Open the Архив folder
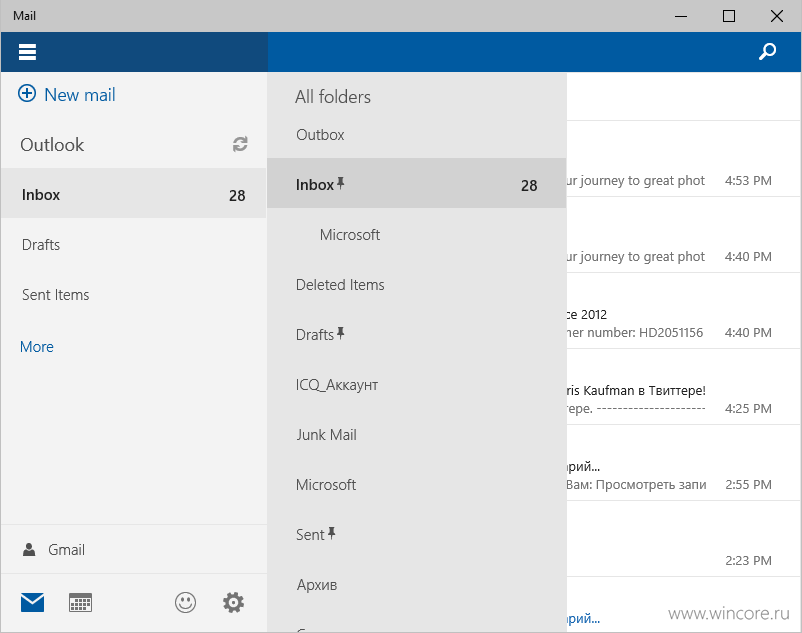The width and height of the screenshot is (802, 633). 416,584
